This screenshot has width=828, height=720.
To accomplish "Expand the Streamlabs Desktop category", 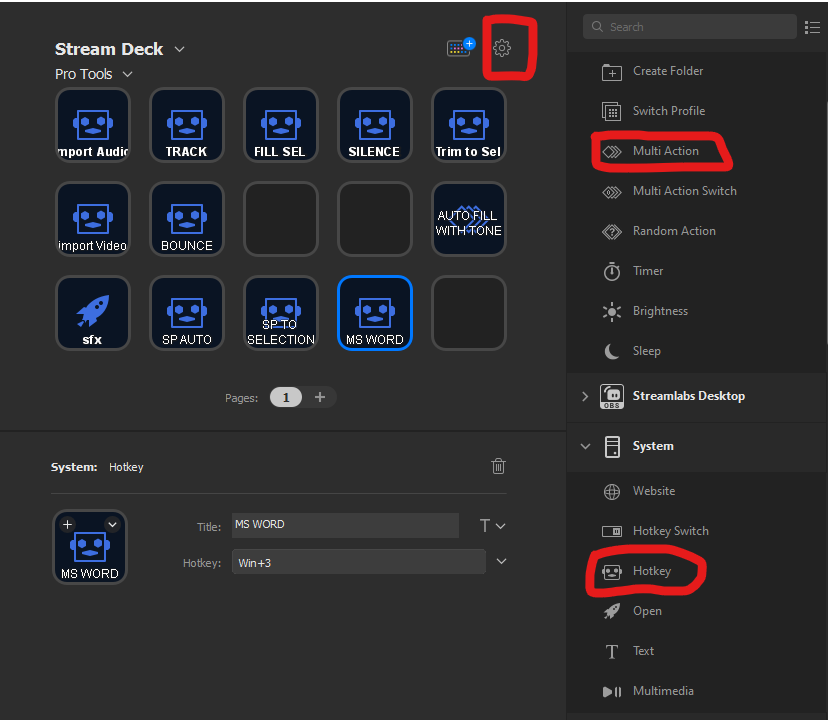I will 585,396.
